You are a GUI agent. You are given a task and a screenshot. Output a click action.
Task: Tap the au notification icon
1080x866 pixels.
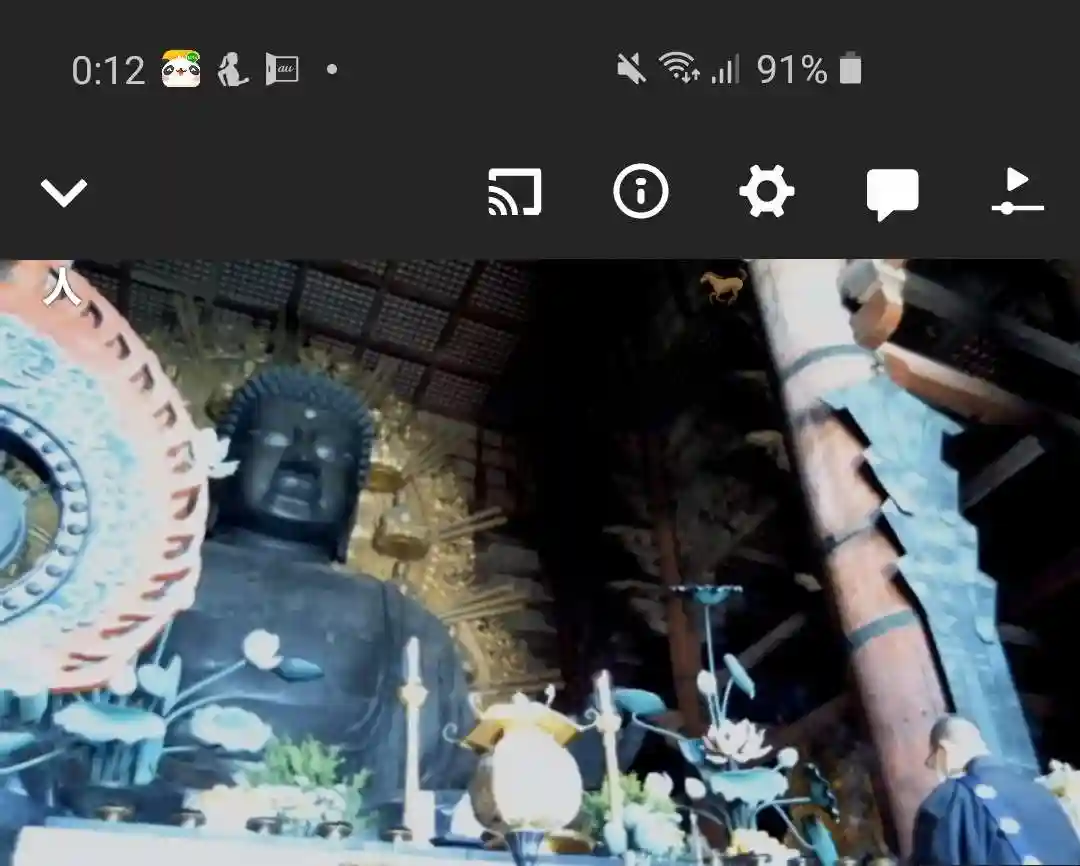[x=282, y=70]
